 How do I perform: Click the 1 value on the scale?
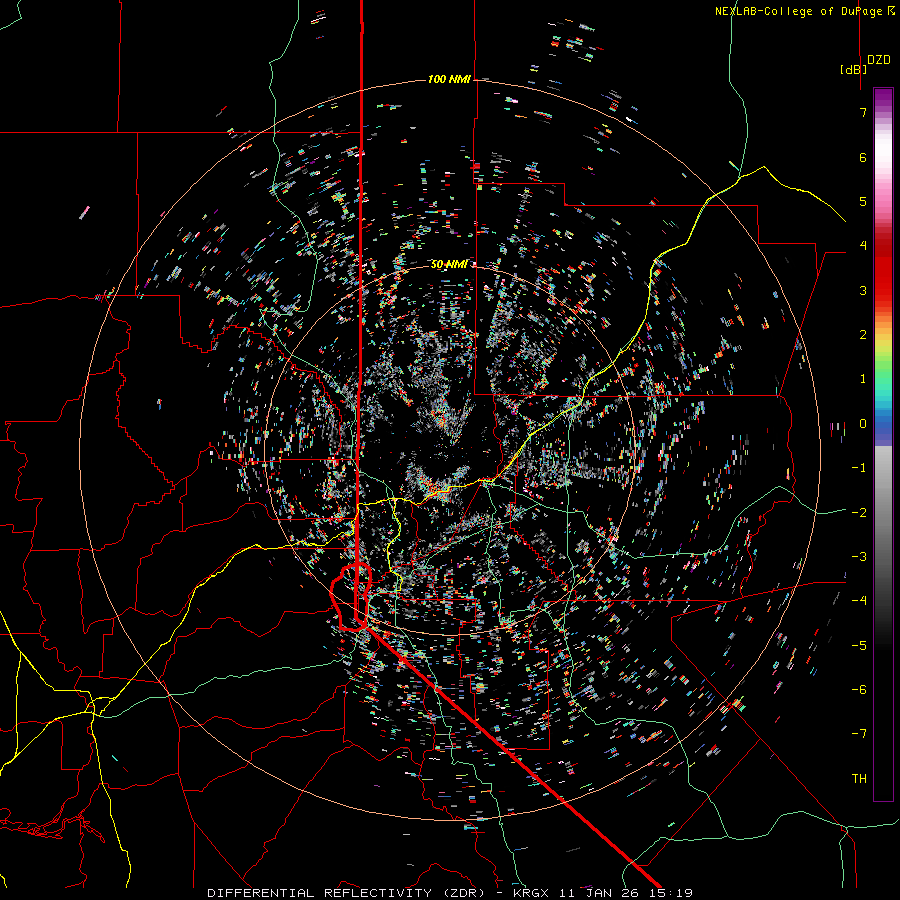[x=863, y=379]
